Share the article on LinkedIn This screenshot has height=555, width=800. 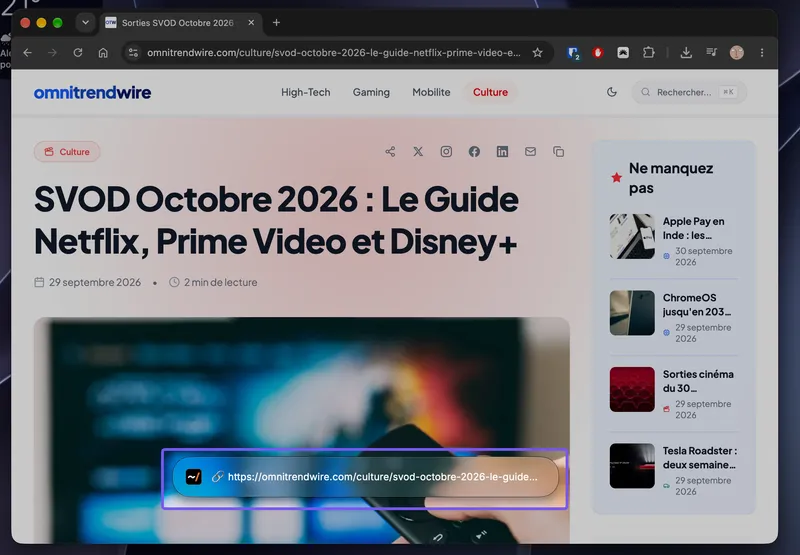tap(503, 152)
